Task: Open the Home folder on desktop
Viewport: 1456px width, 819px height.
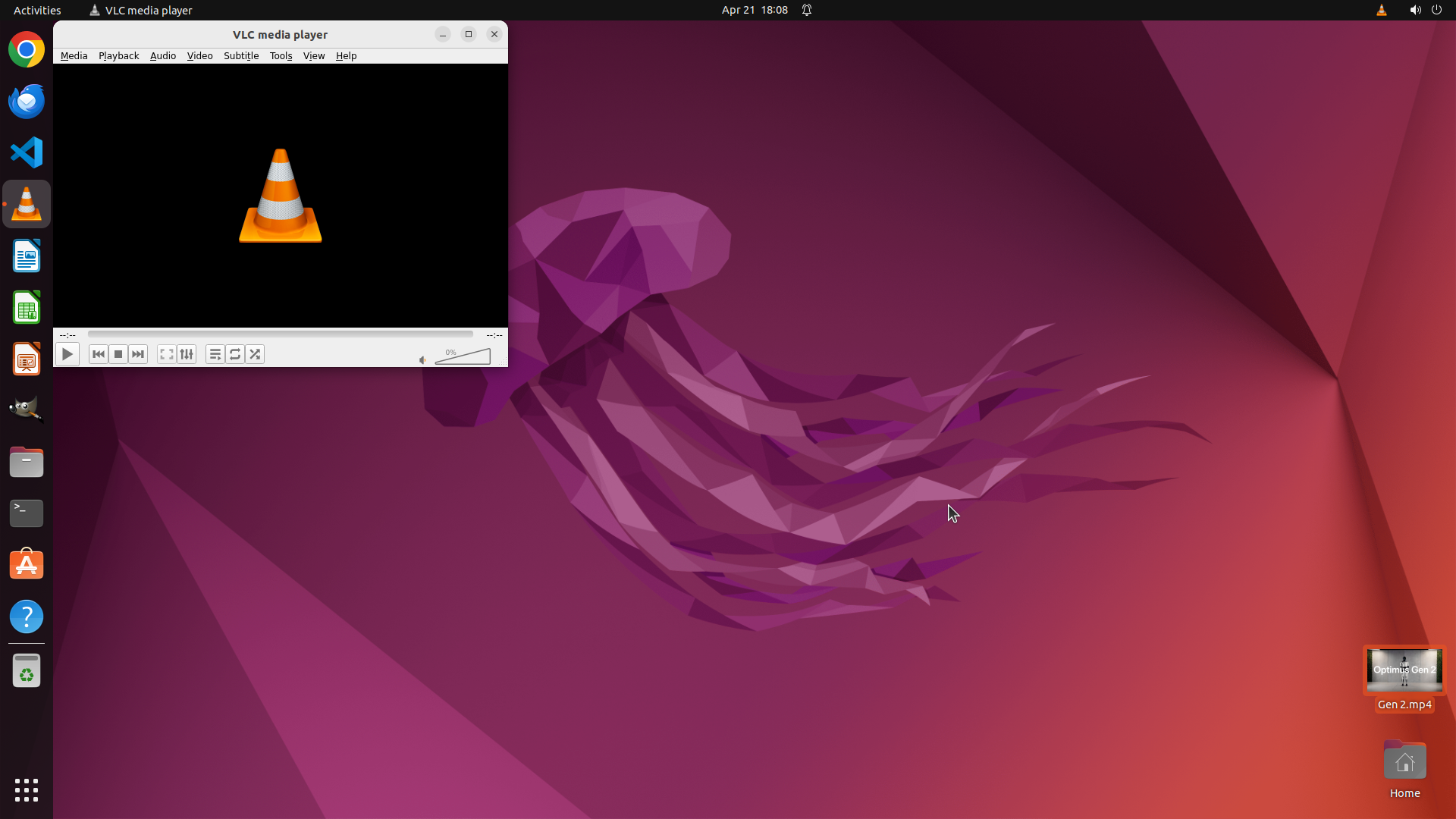Action: pyautogui.click(x=1404, y=762)
